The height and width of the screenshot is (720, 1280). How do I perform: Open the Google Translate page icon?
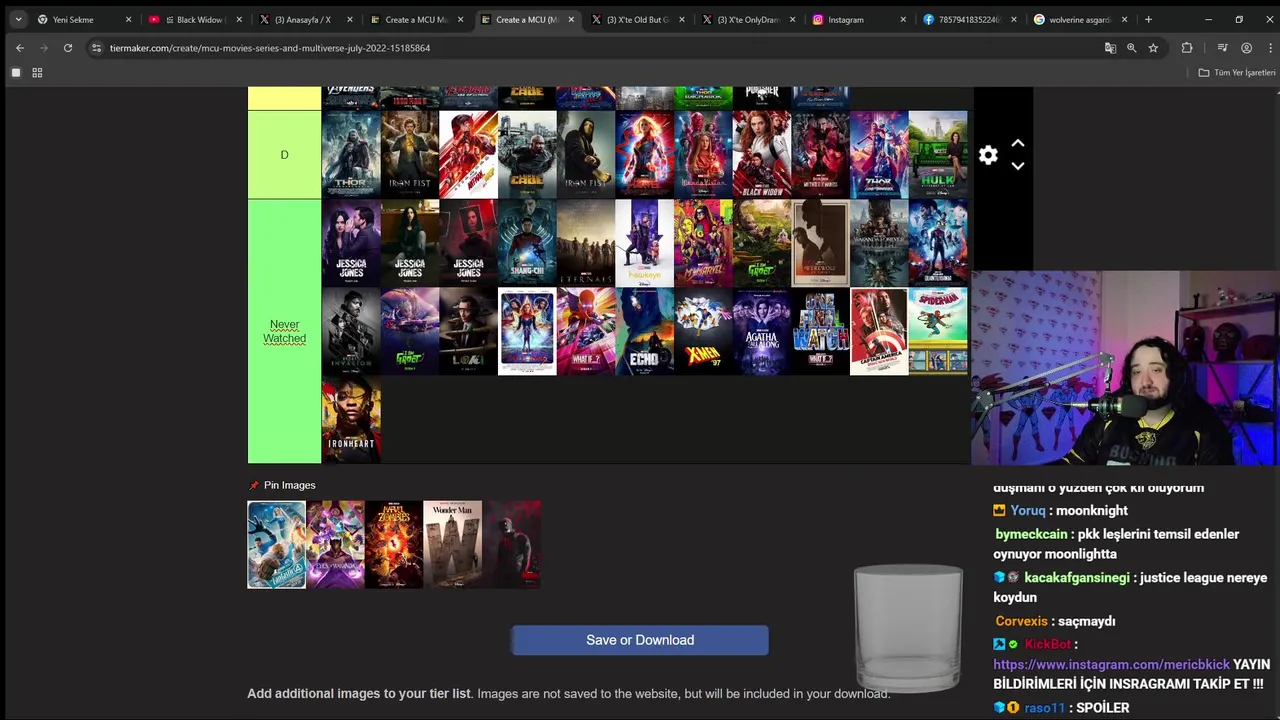tap(1110, 48)
